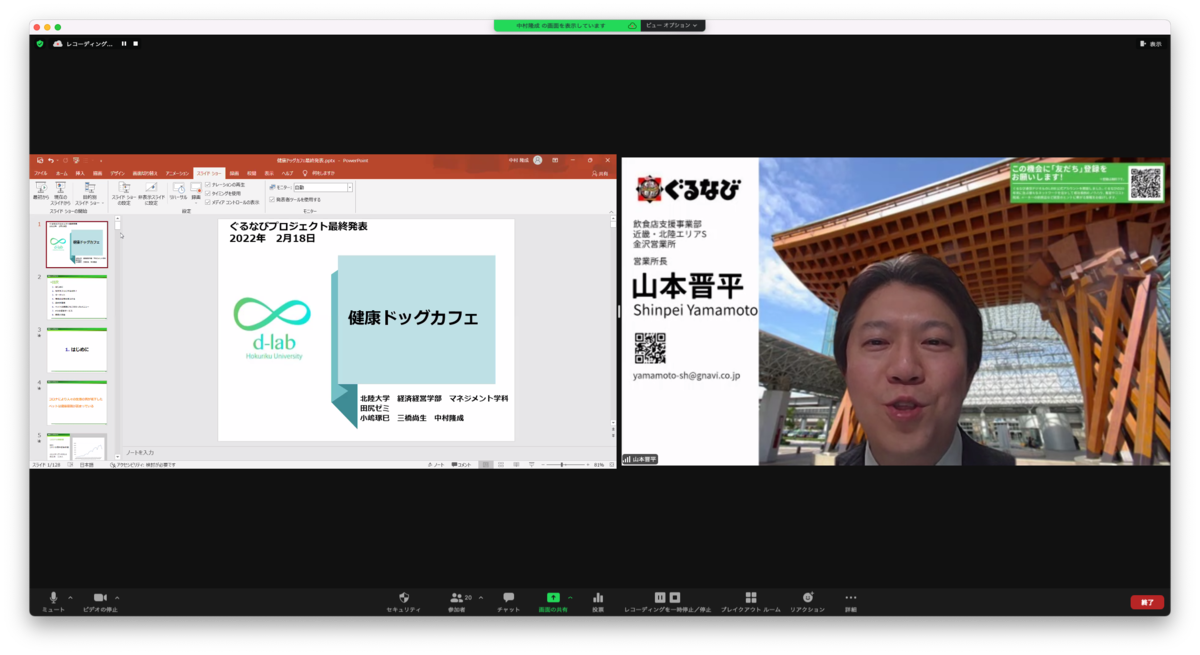Pause the recording from bottom toolbar
The image size is (1200, 655).
click(660, 597)
